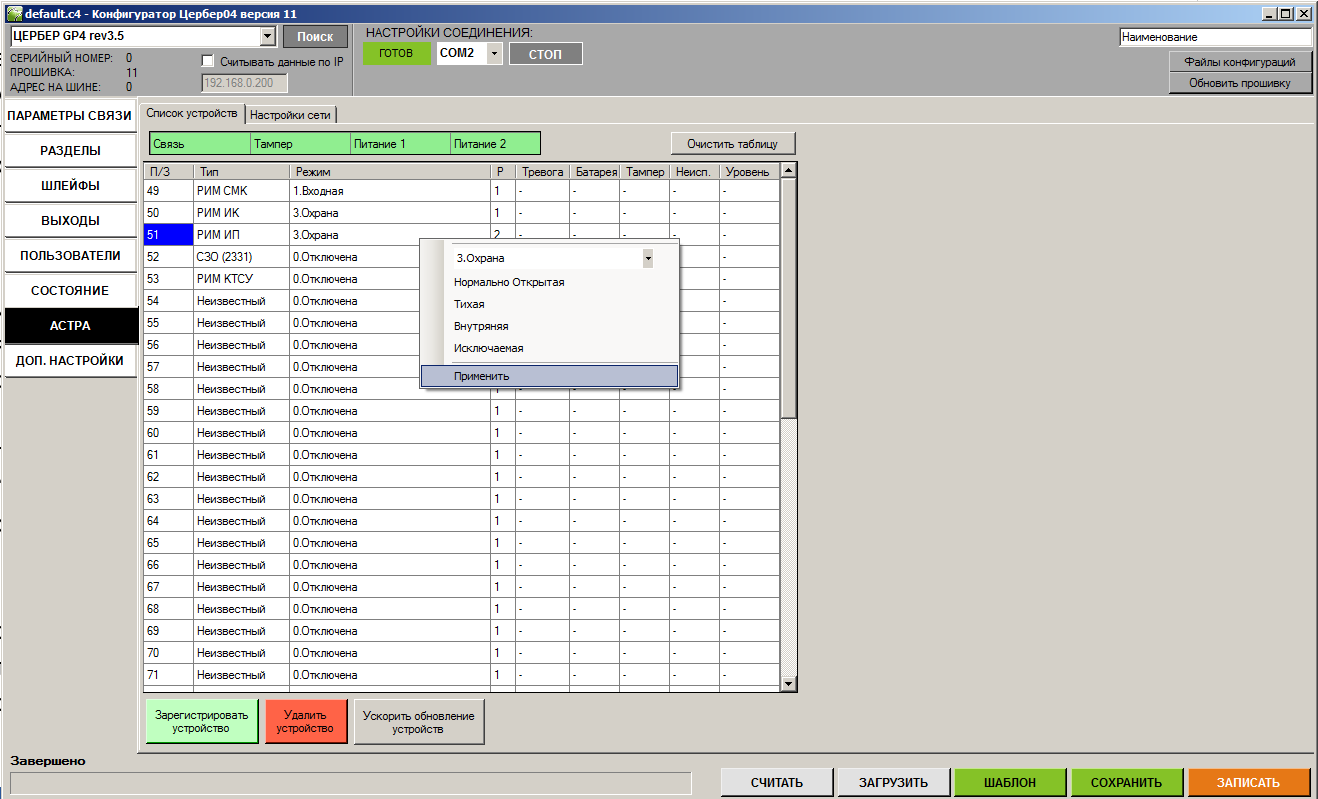Expand the COM2 port dropdown

[494, 54]
